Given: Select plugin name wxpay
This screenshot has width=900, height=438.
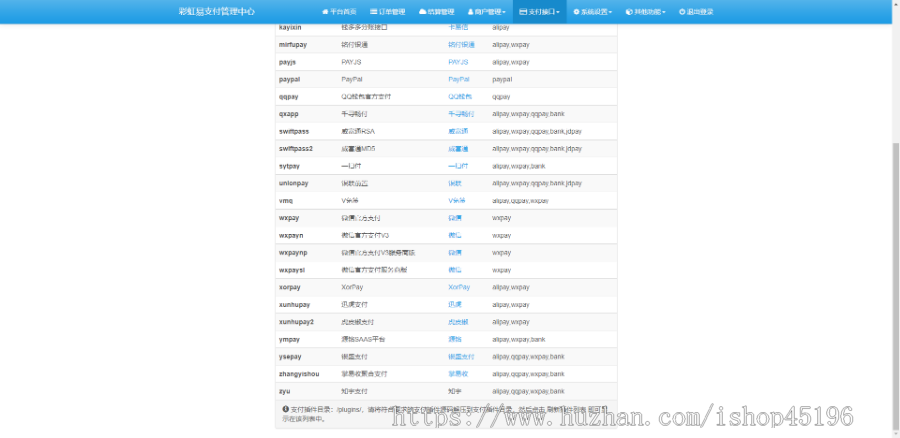Looking at the screenshot, I should (289, 218).
